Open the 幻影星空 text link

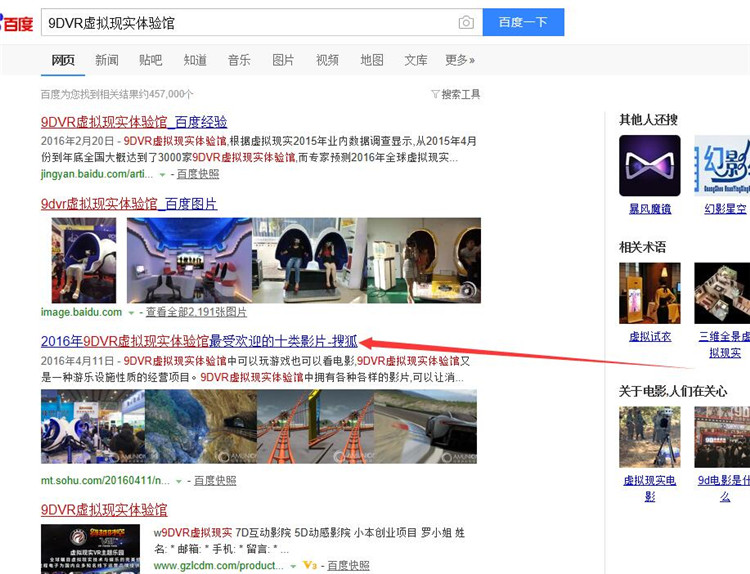[x=725, y=209]
